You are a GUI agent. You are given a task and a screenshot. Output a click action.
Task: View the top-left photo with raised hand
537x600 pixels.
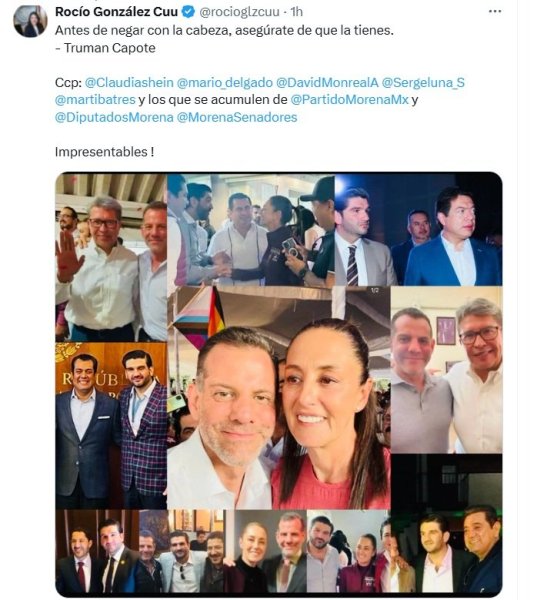pos(111,258)
